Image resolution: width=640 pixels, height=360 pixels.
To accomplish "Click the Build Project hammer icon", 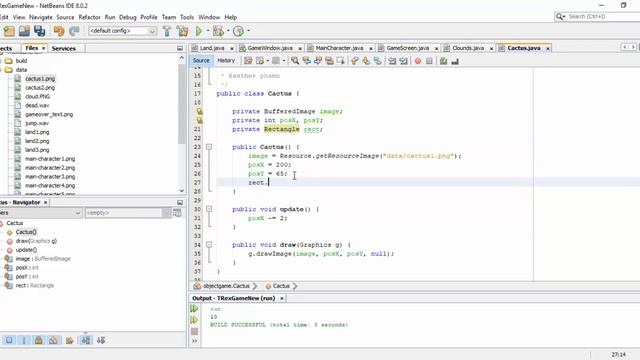I will (167, 31).
